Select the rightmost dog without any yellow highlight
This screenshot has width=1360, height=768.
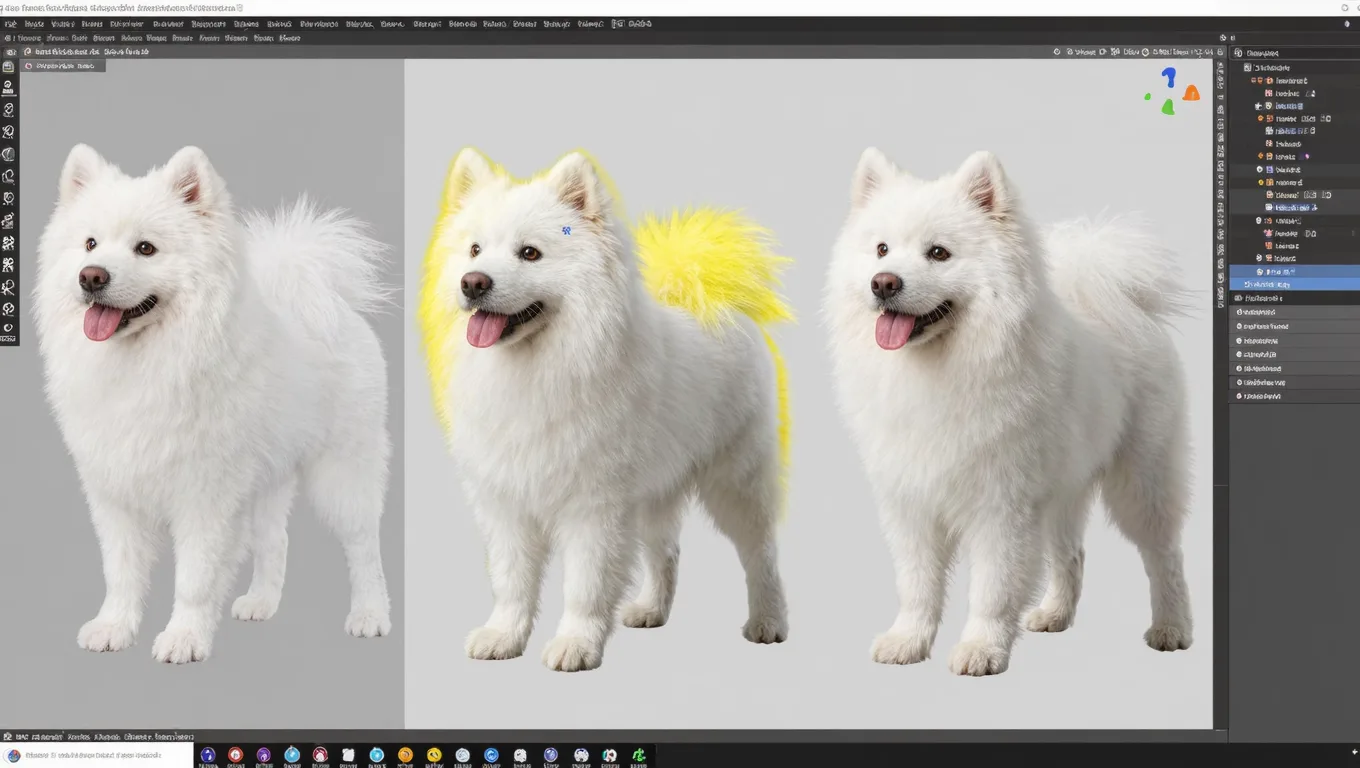coord(1010,410)
